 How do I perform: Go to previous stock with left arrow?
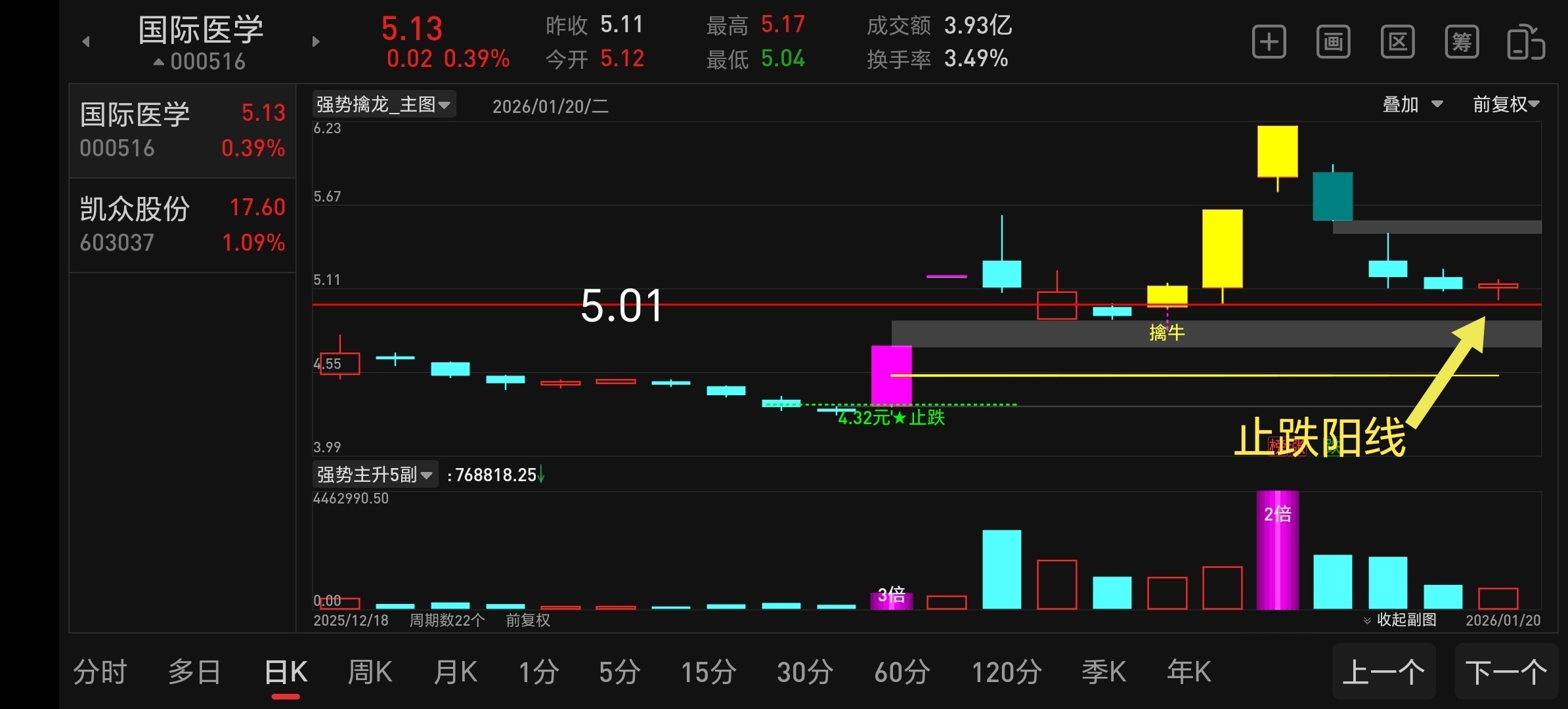coord(86,42)
